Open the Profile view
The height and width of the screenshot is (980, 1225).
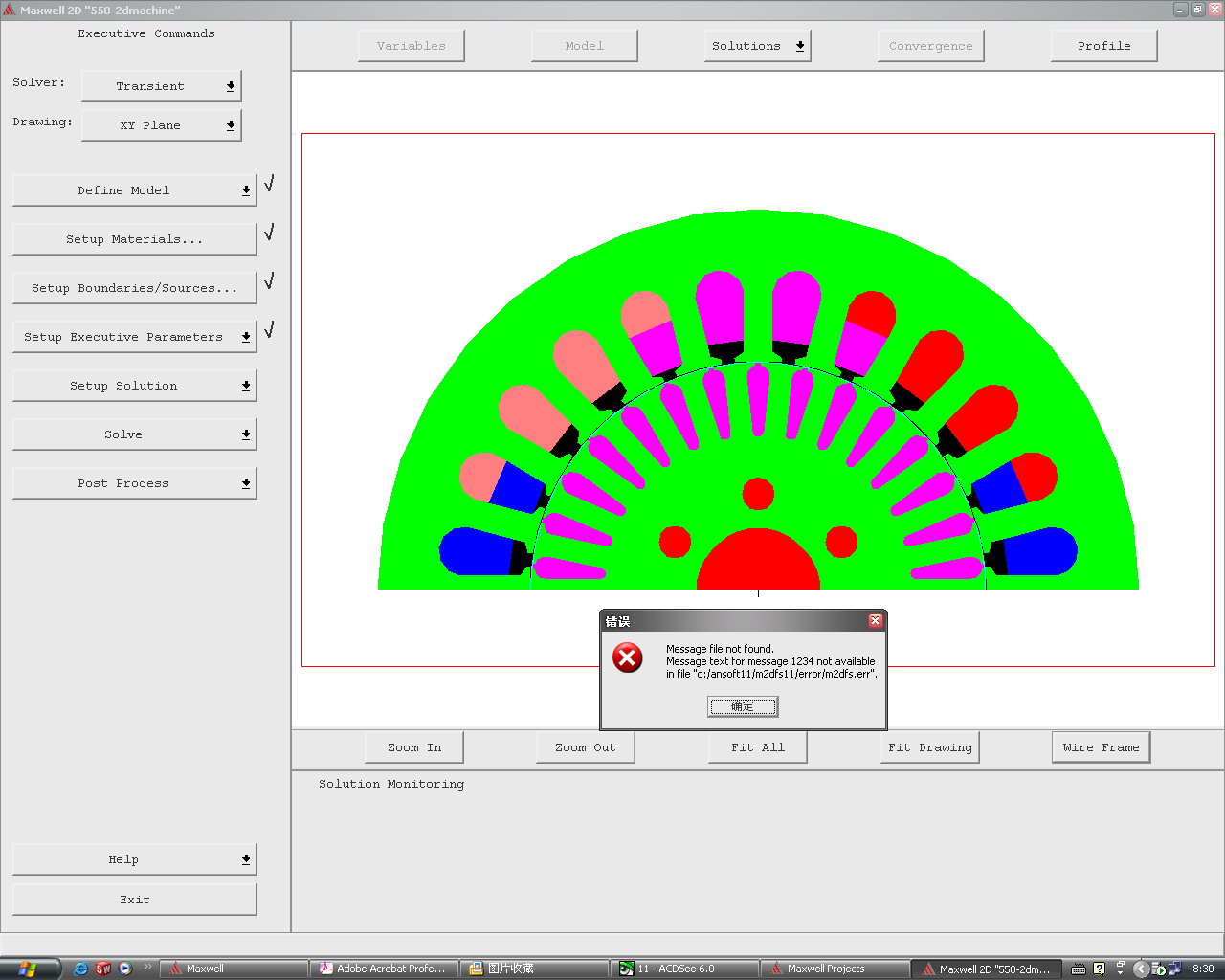pos(1104,46)
